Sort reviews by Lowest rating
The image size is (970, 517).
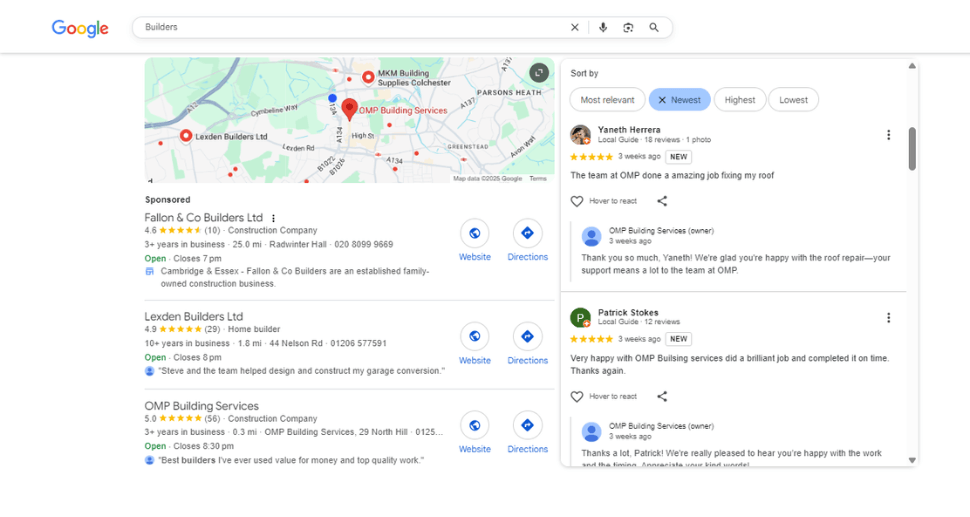(794, 100)
